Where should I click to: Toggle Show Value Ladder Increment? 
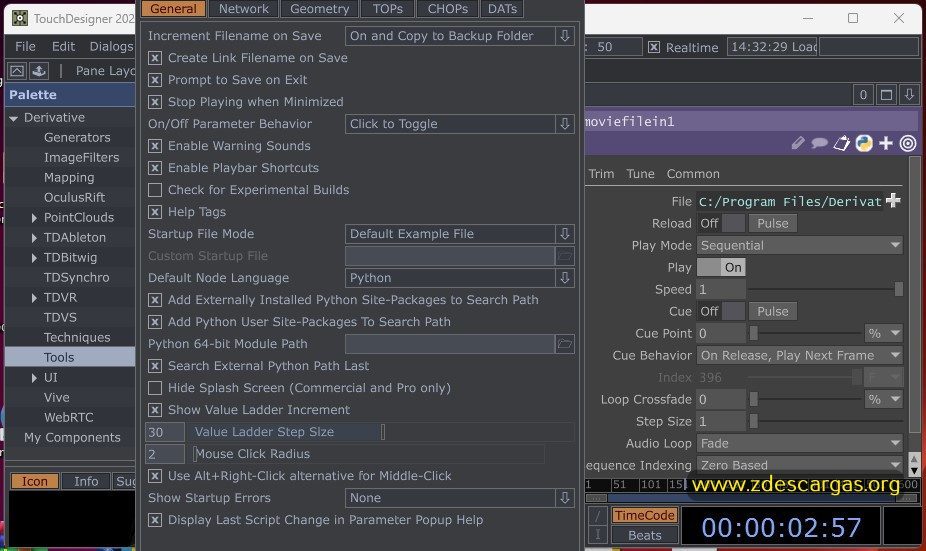155,410
